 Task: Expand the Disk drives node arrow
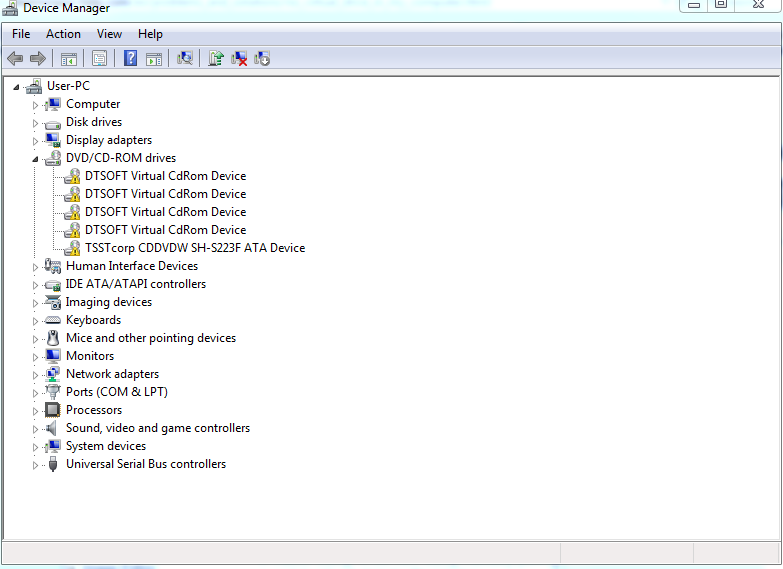pyautogui.click(x=35, y=123)
